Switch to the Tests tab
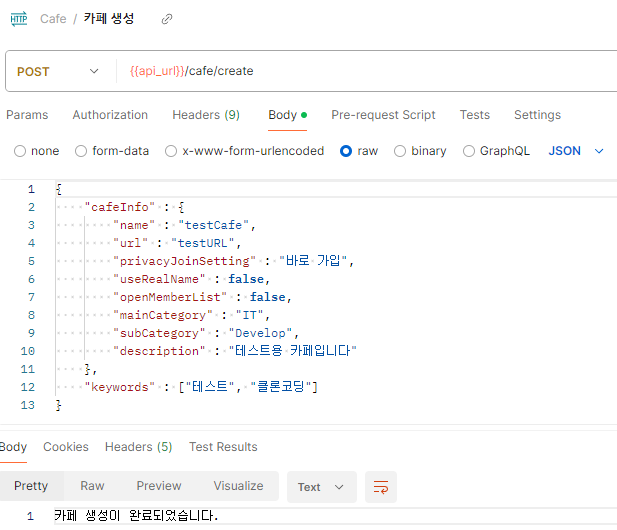The image size is (617, 530). 475,115
